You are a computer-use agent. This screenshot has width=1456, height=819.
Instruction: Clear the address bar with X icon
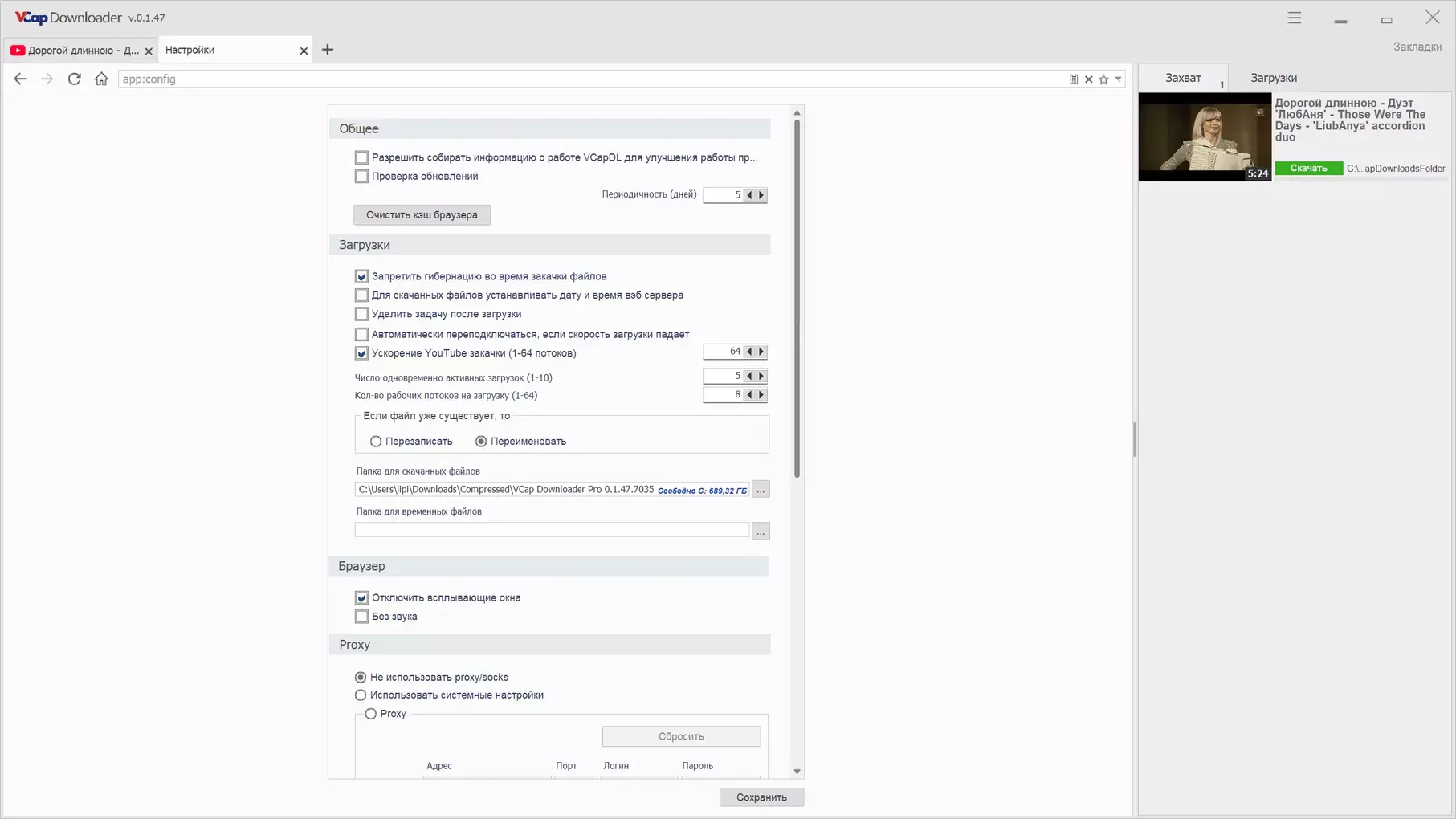(x=1089, y=79)
